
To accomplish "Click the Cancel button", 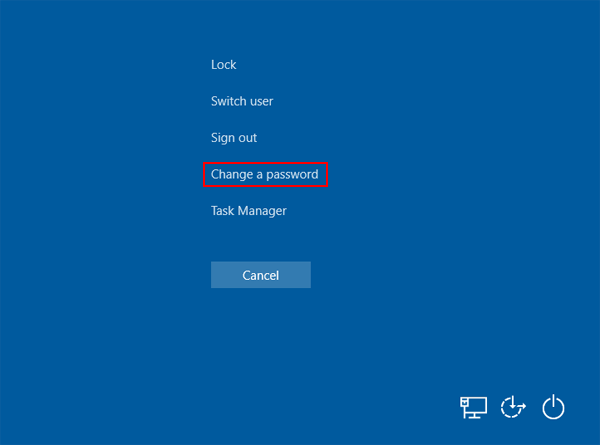I will tap(260, 275).
